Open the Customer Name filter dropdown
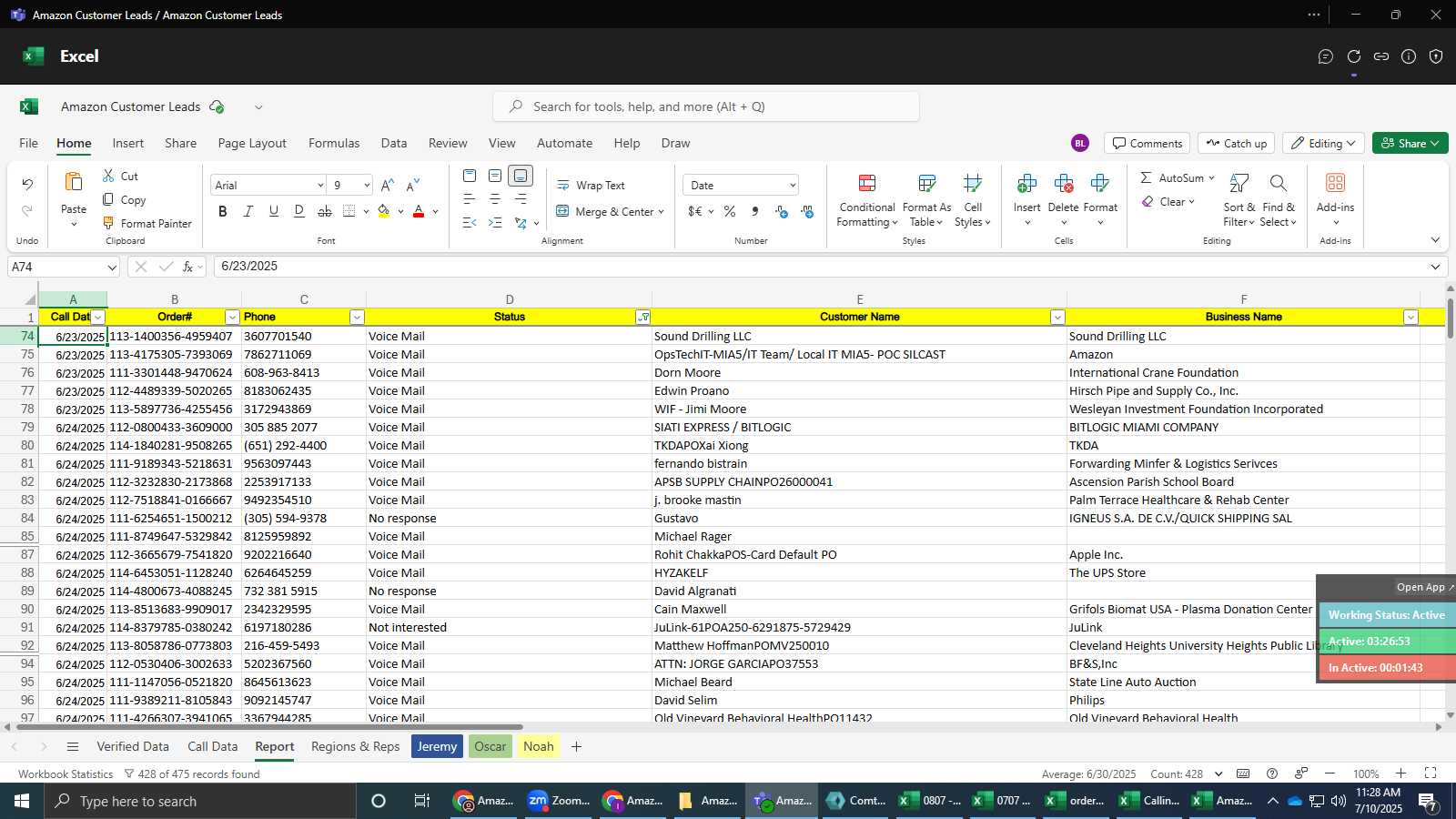This screenshot has height=819, width=1456. (1057, 317)
